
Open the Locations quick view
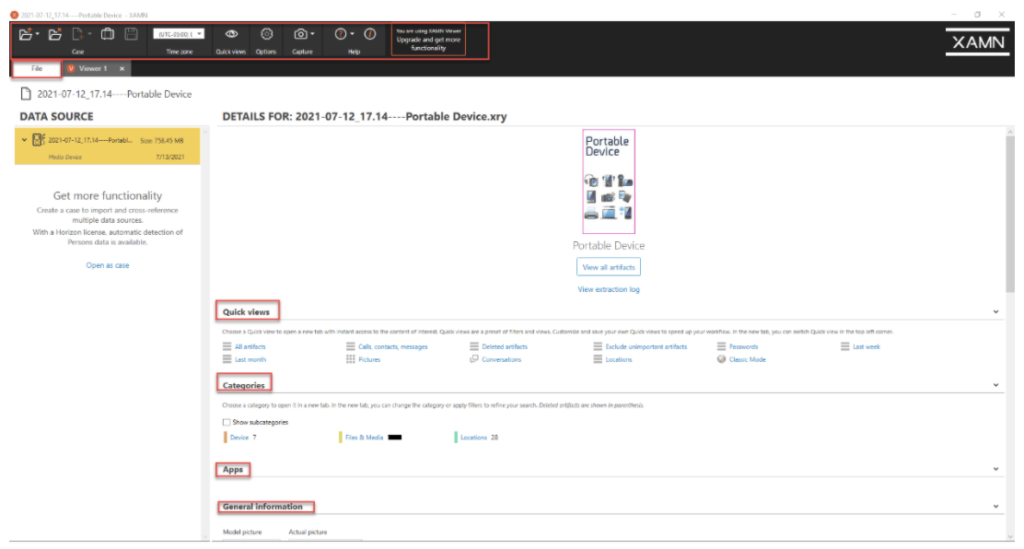click(618, 360)
